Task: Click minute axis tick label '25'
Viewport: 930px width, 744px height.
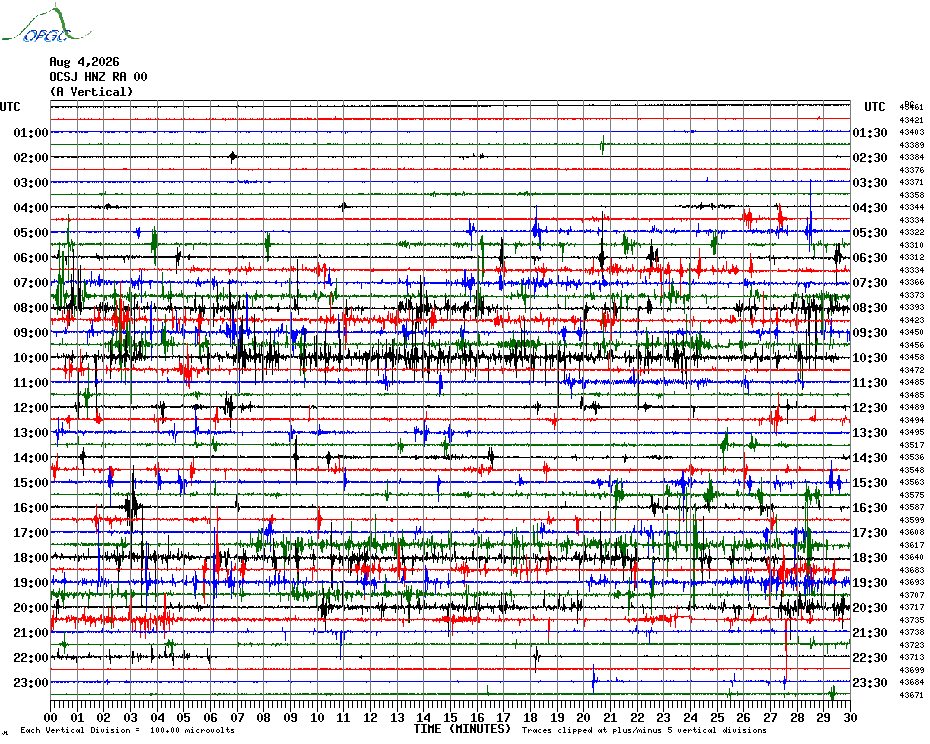Action: pos(717,718)
